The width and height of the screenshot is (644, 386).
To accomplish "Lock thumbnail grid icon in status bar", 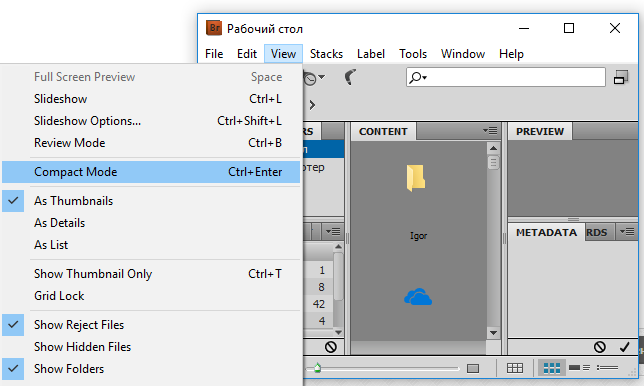I will tap(515, 368).
